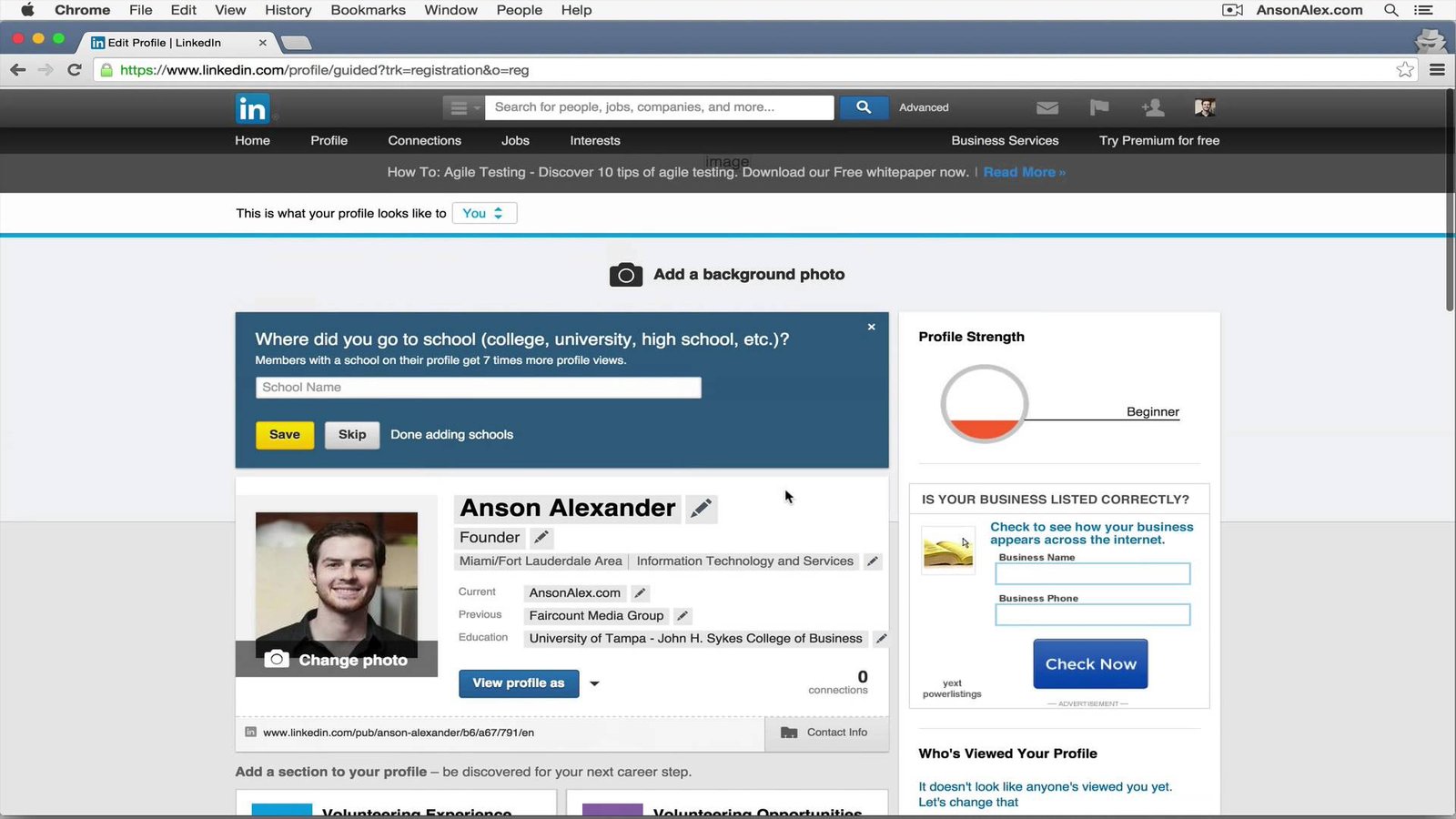Open macOS Spotlight search icon
The image size is (1456, 819).
1390,10
